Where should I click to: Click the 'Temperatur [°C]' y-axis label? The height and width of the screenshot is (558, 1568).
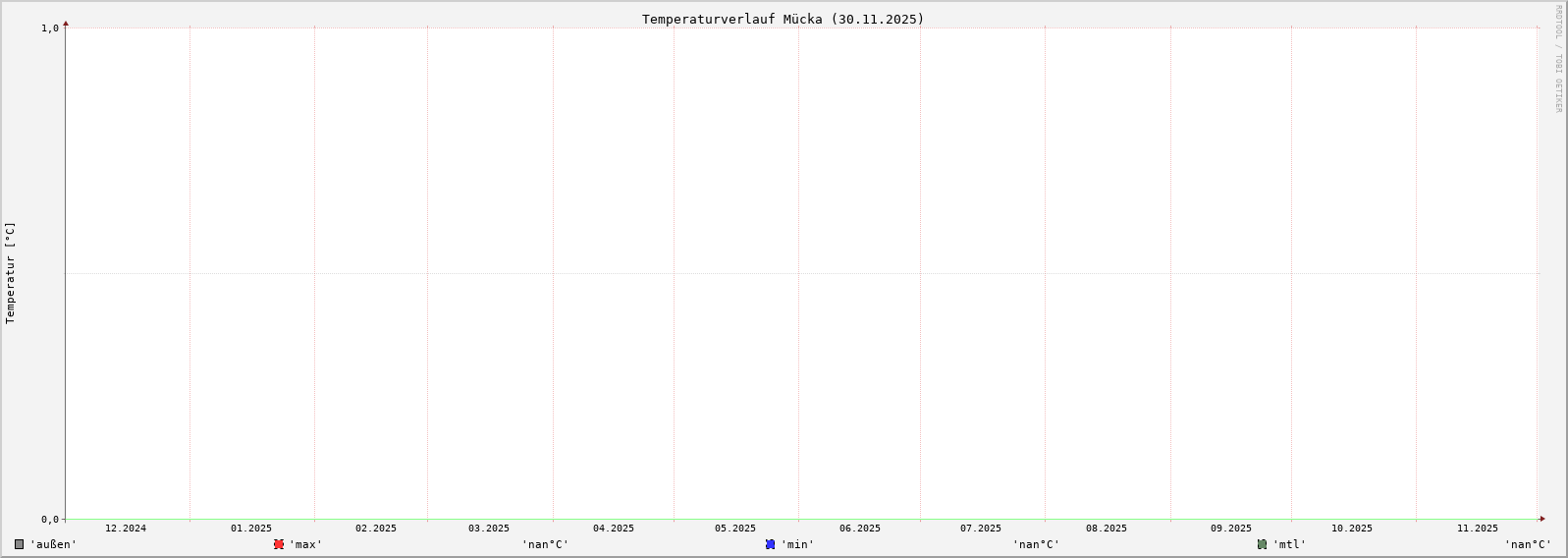tap(11, 273)
